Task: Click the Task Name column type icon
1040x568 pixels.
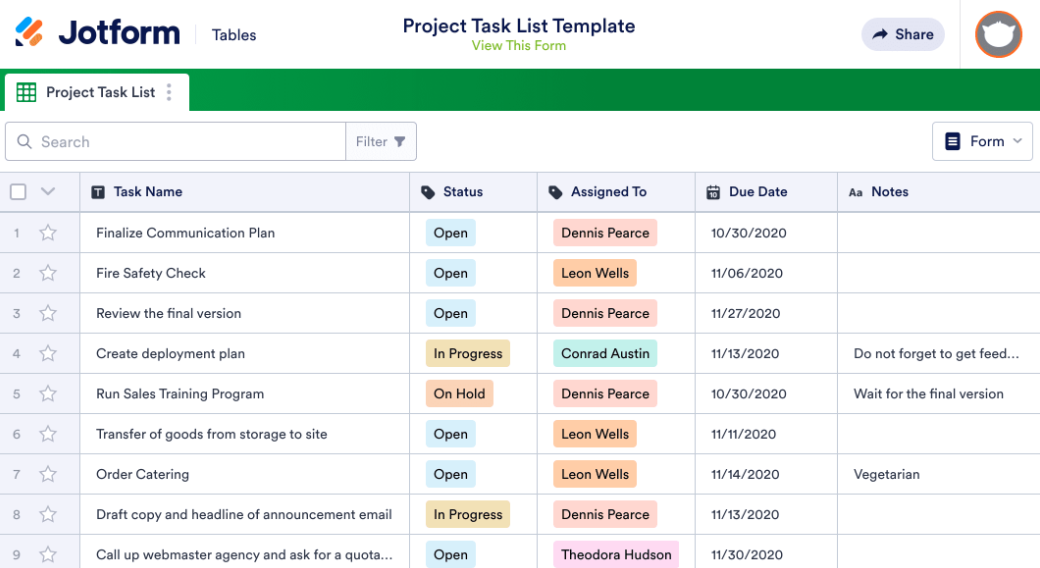Action: tap(98, 192)
